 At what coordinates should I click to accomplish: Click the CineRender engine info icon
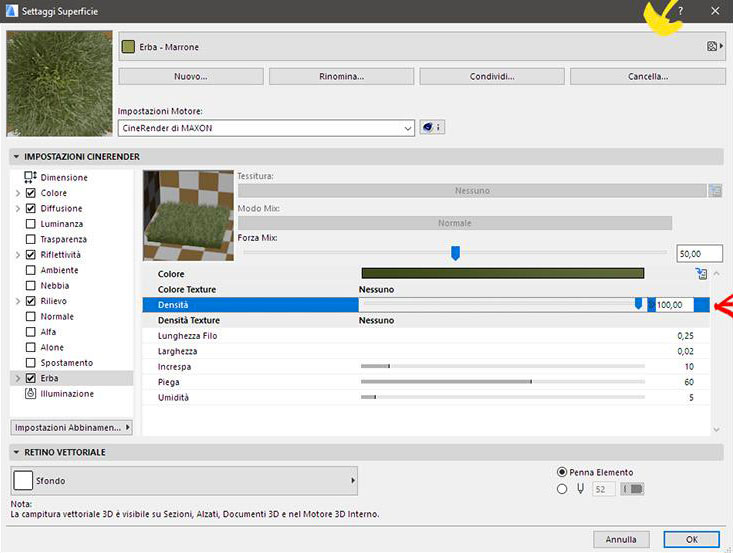click(433, 128)
